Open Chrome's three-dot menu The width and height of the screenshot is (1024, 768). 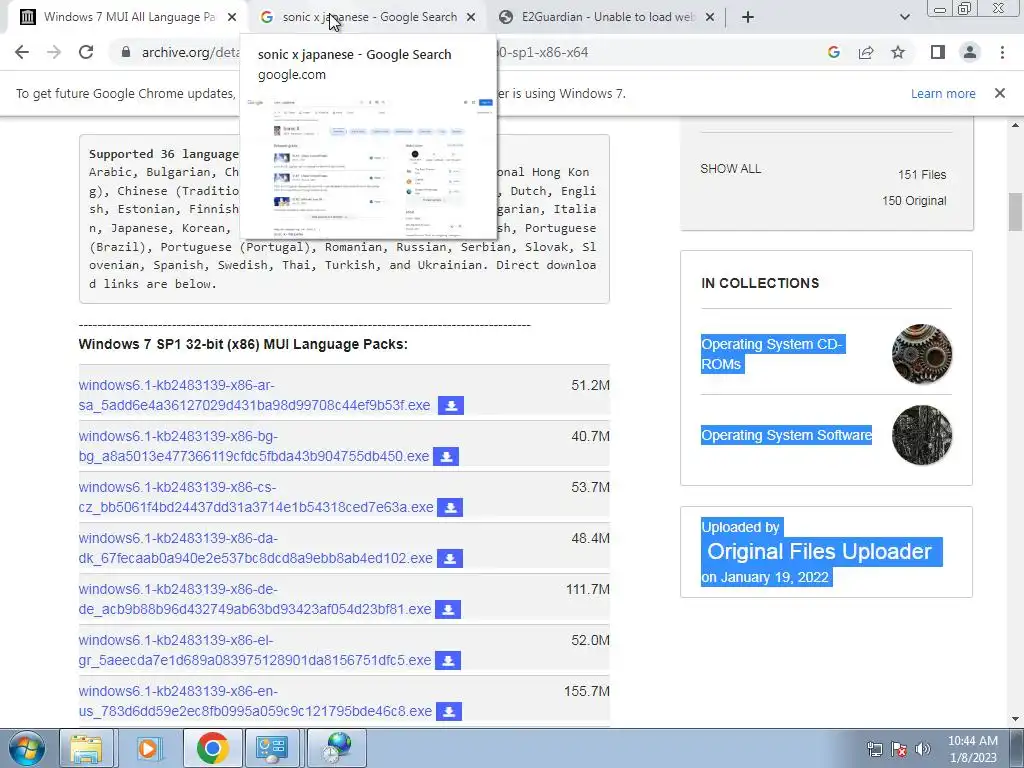[1002, 52]
